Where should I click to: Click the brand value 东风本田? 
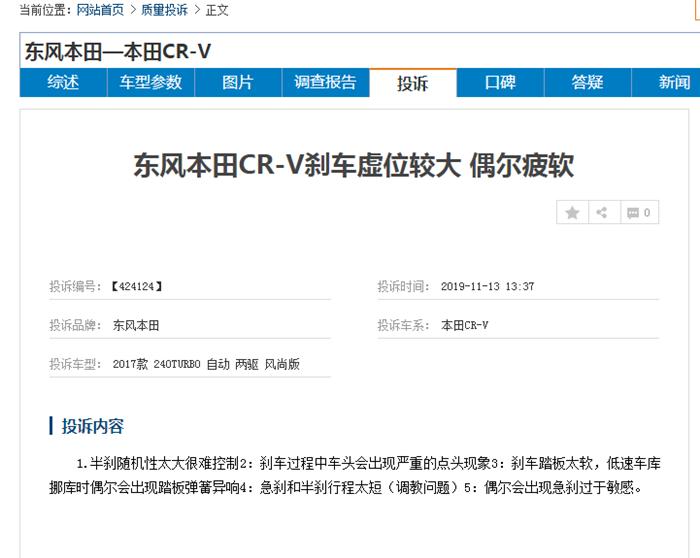(x=136, y=325)
